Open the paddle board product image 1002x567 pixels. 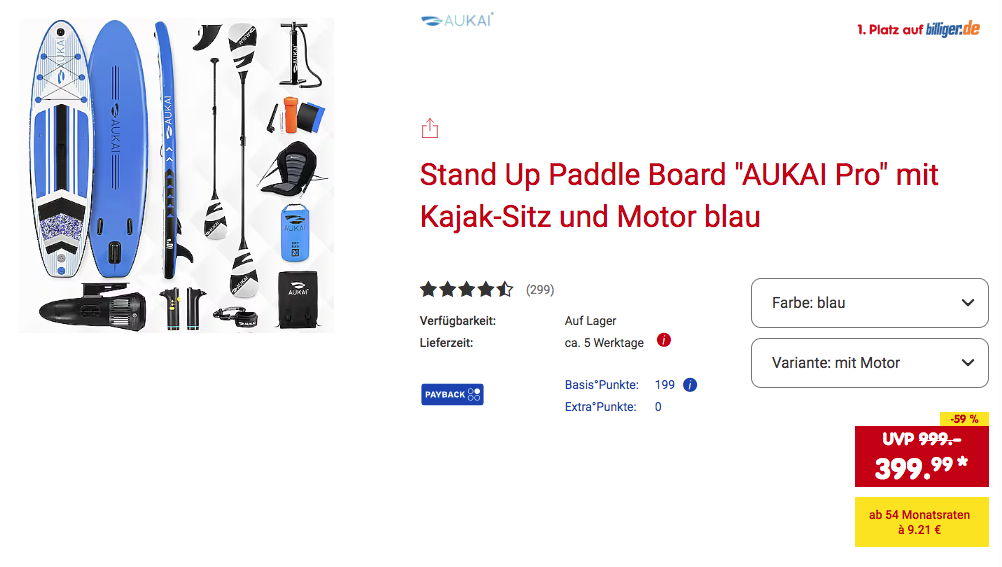176,175
